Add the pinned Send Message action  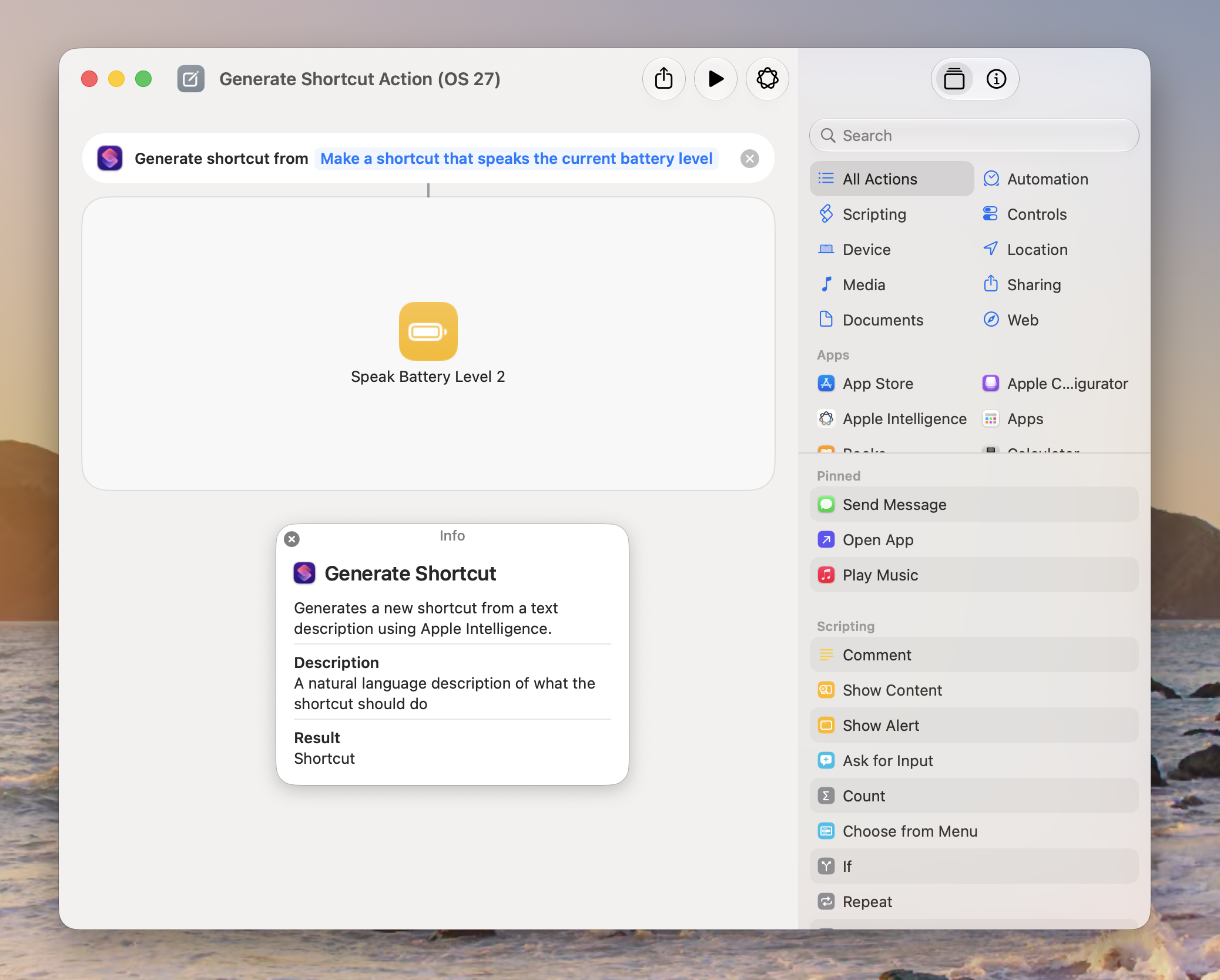(974, 505)
